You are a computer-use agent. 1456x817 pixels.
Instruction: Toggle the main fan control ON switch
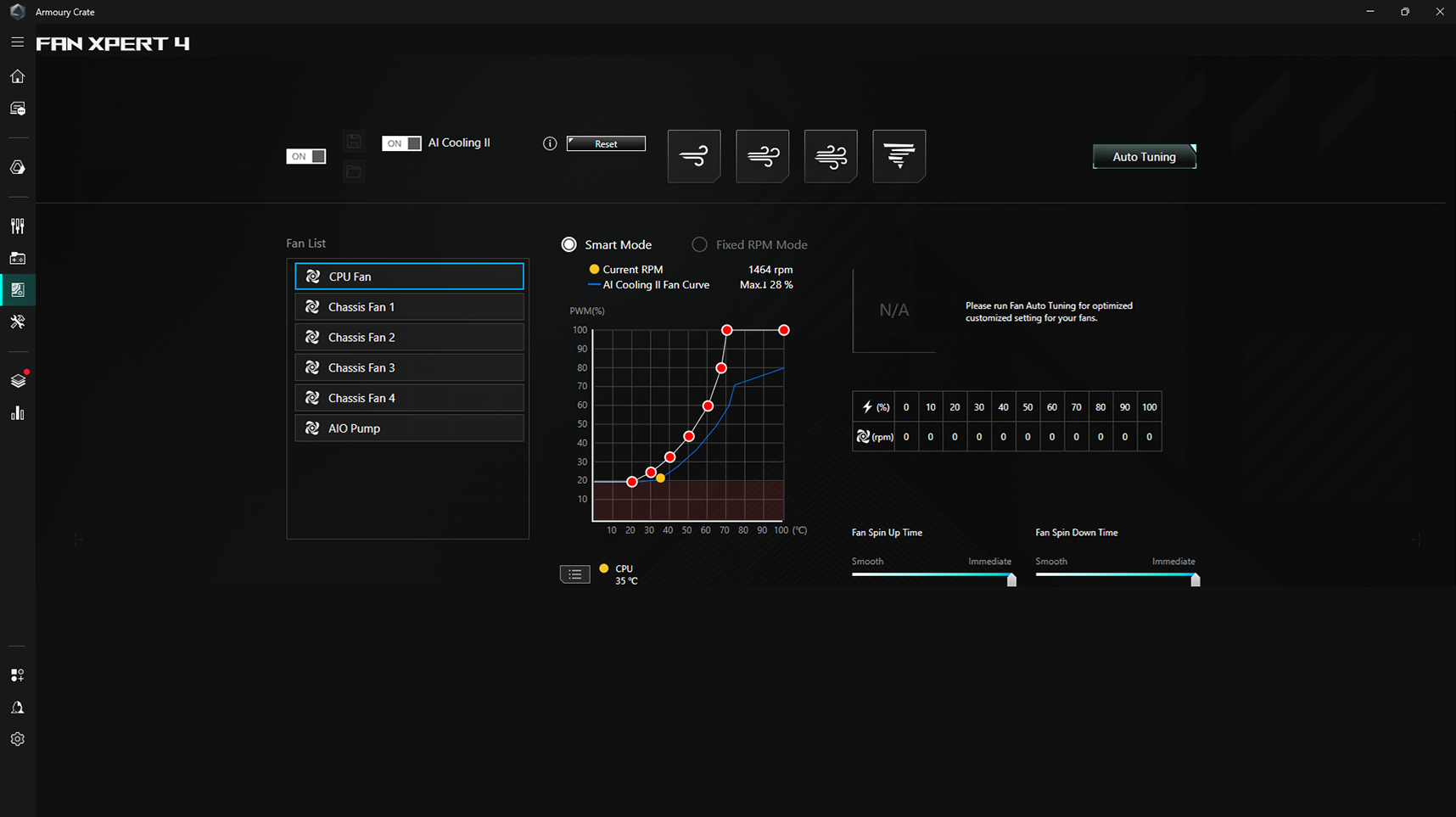pos(305,156)
